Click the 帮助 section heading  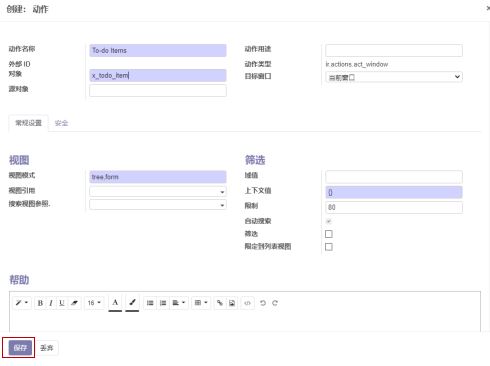19,279
